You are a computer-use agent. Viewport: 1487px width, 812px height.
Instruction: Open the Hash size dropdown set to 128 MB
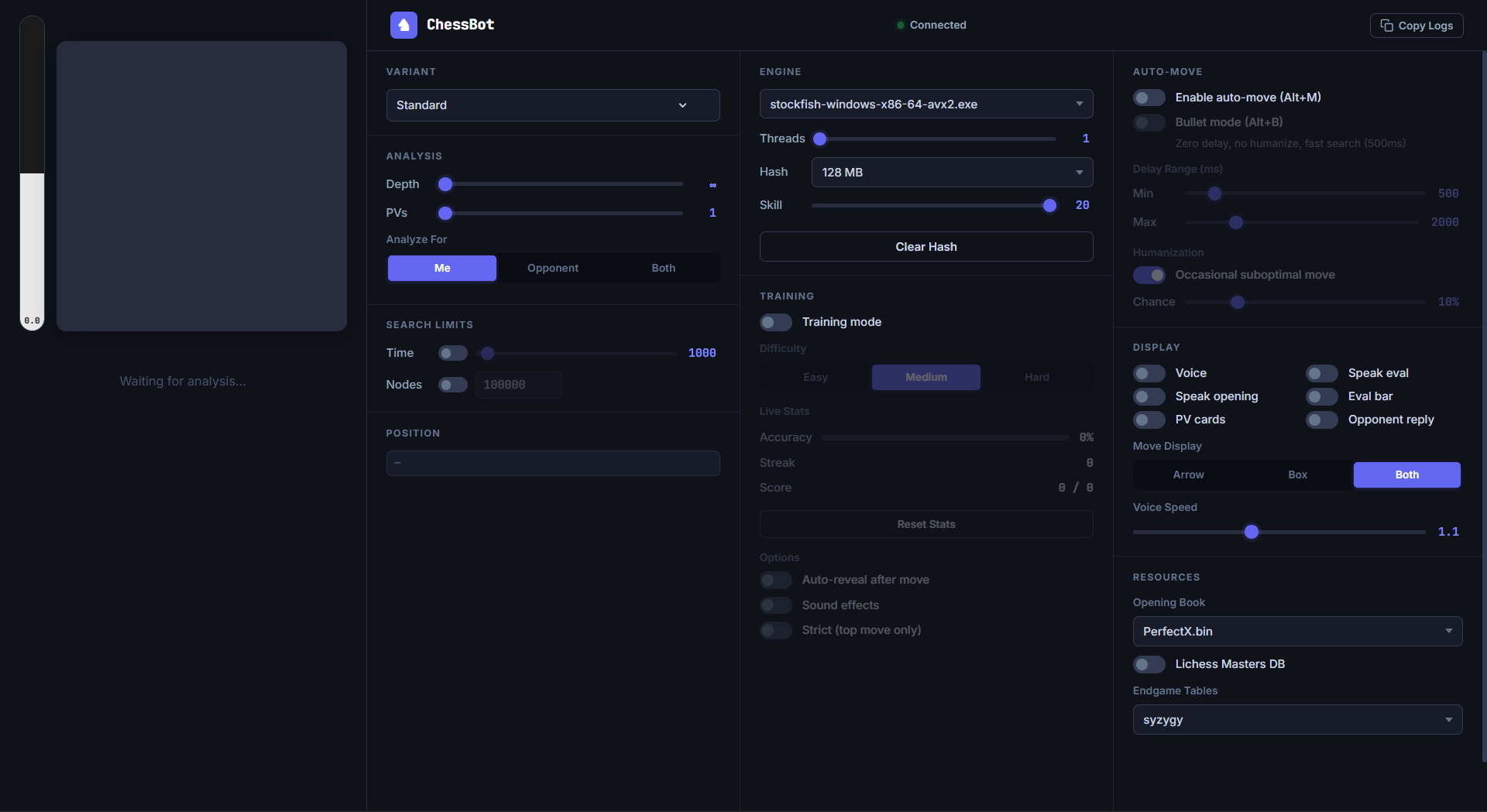point(952,172)
